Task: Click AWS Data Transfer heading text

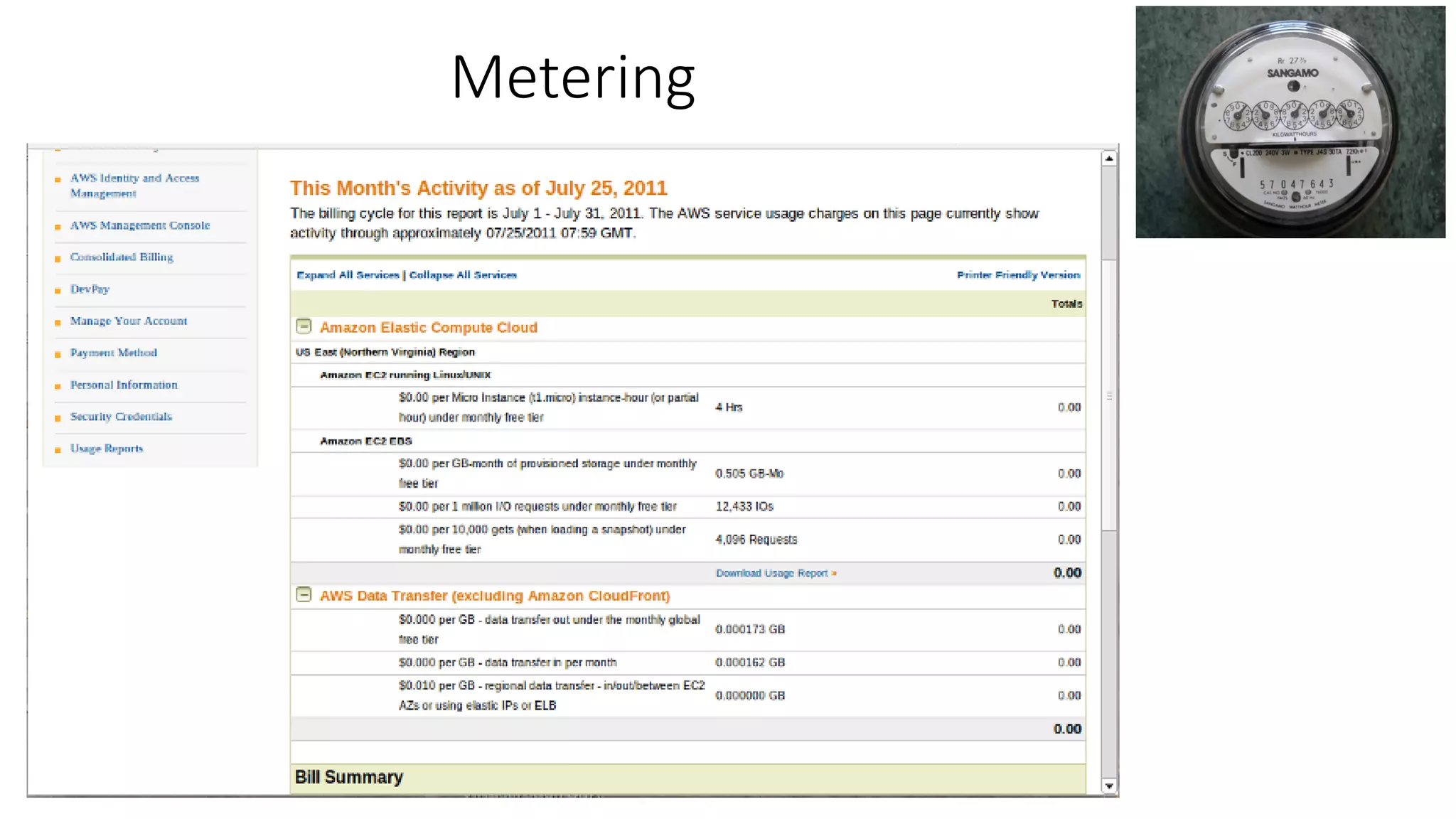Action: pos(495,596)
